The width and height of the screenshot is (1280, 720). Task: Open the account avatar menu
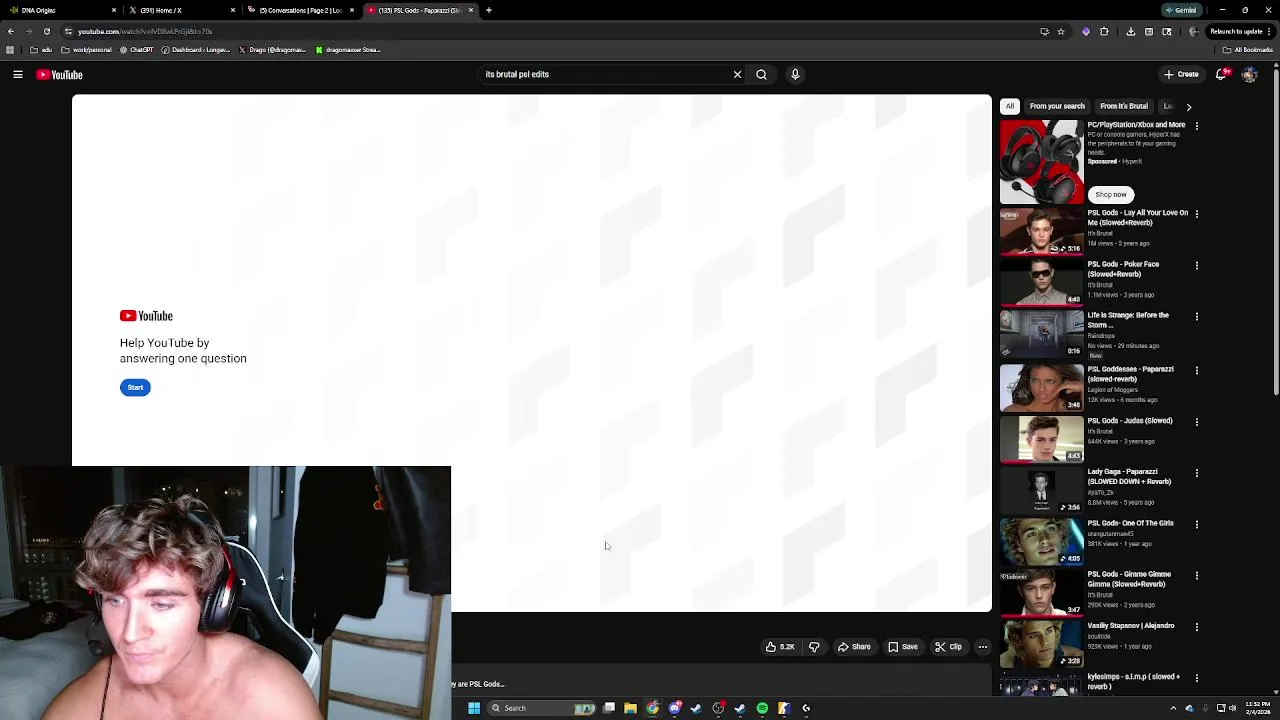1249,74
